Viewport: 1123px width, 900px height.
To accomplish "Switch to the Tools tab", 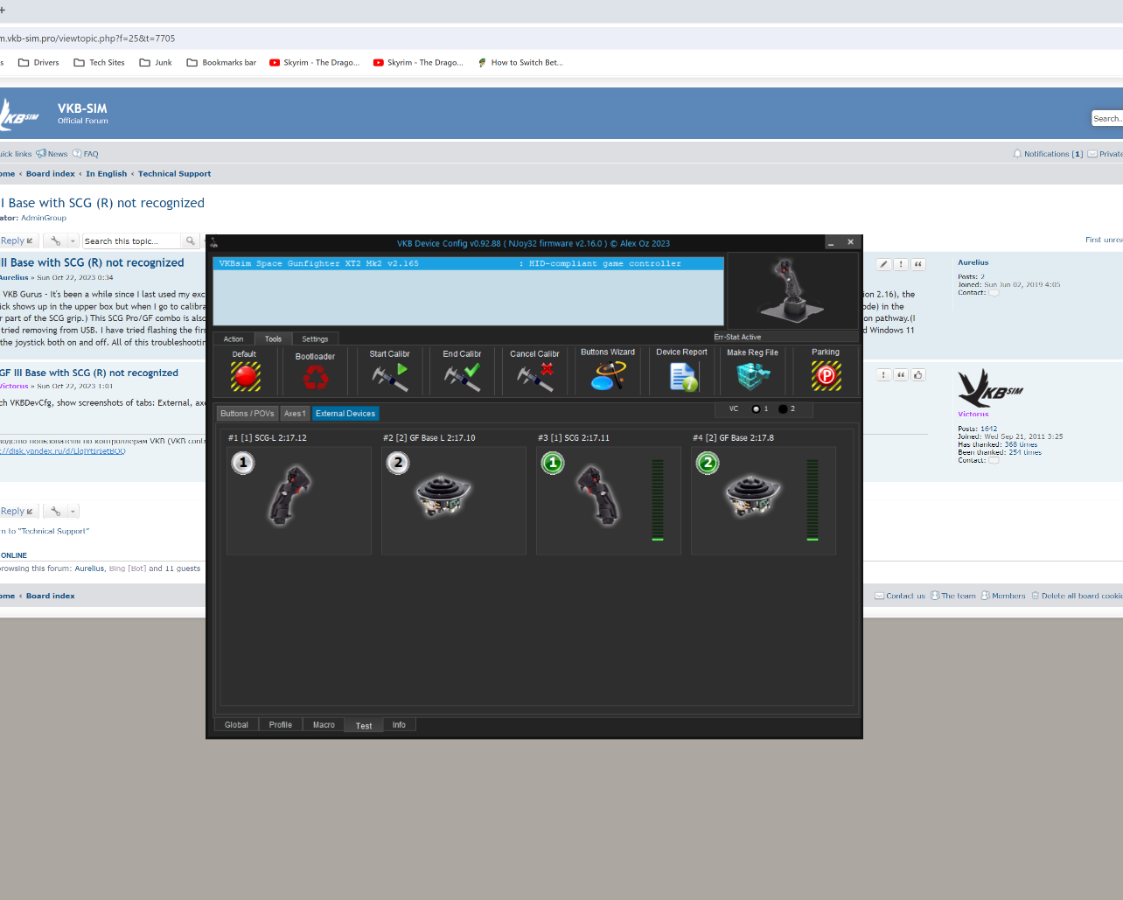I will 273,339.
